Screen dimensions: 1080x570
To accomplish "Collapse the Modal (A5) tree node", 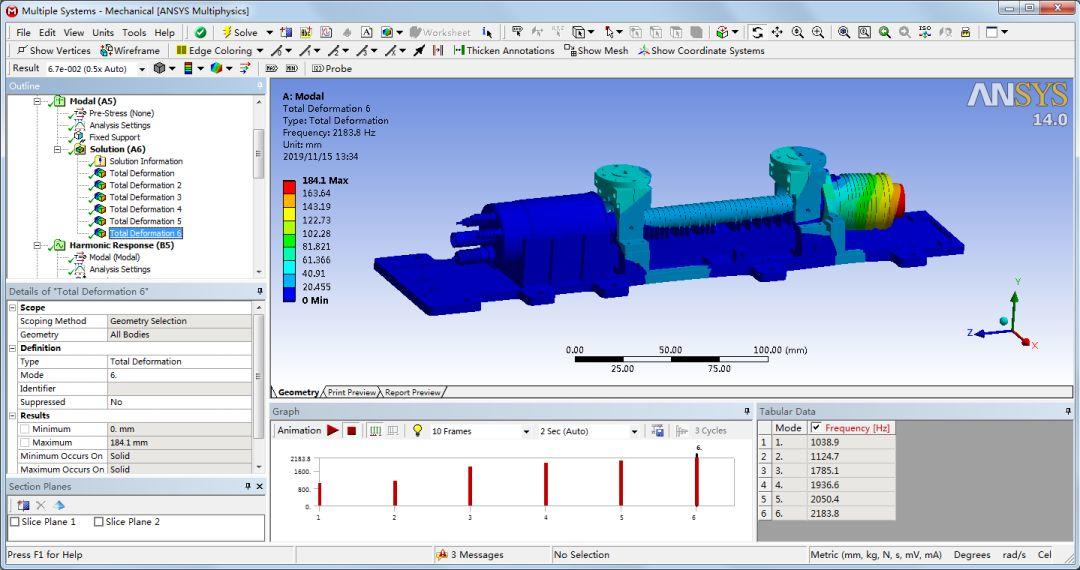I will [x=38, y=101].
